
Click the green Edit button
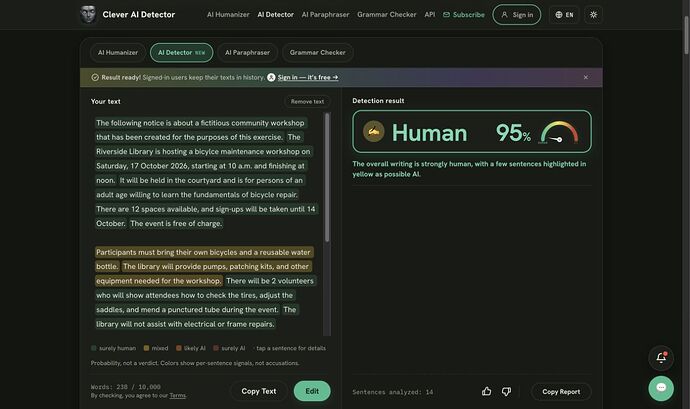point(312,391)
